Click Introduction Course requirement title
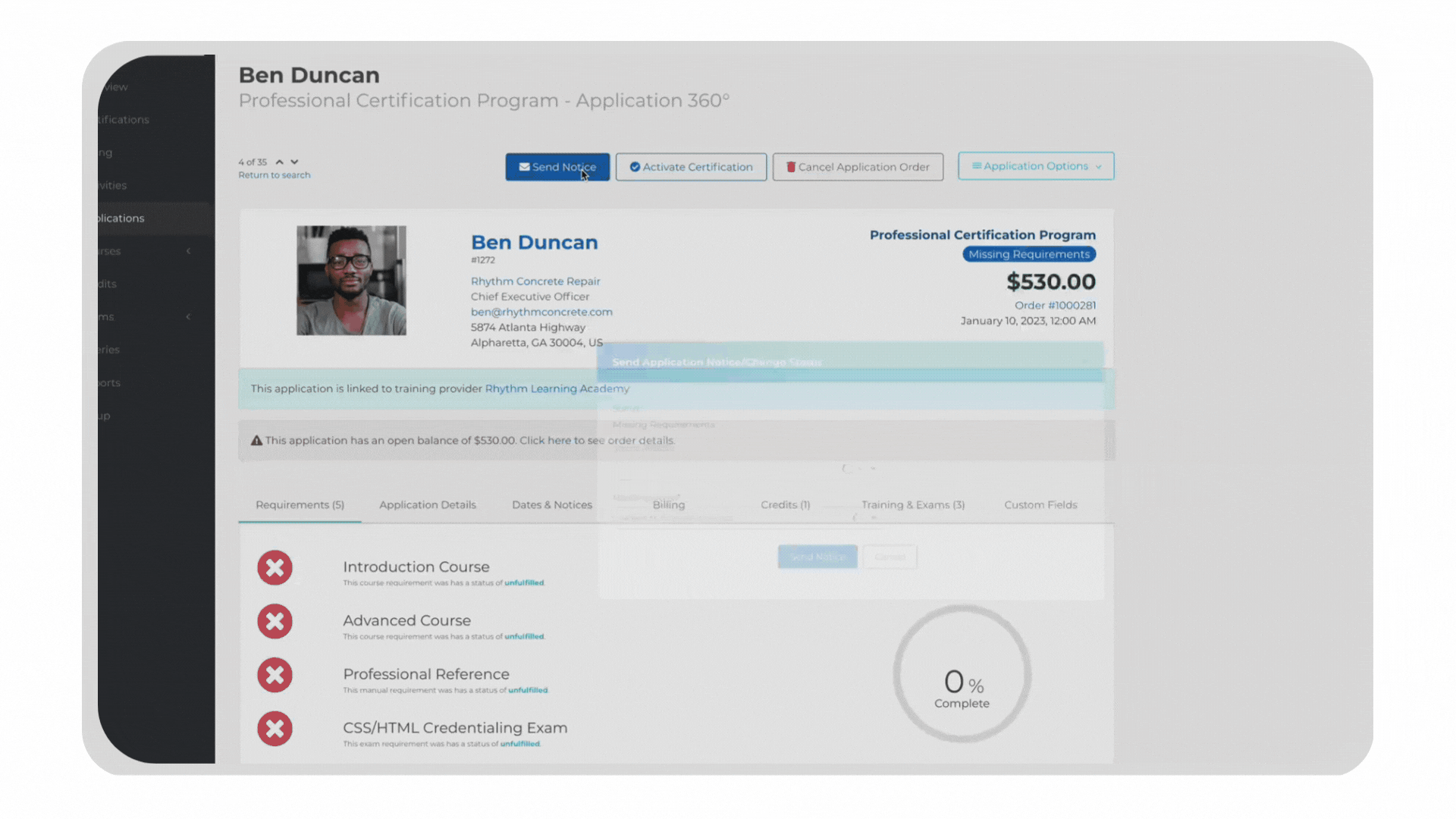1456x819 pixels. [x=416, y=567]
